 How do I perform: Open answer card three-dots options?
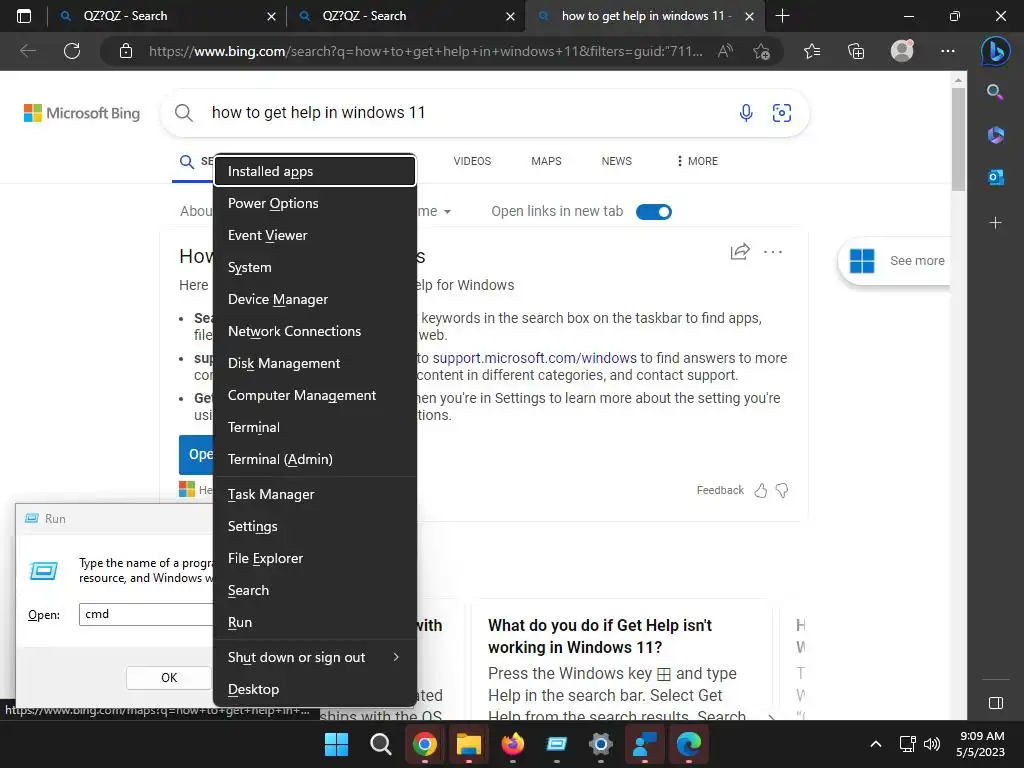tap(773, 251)
